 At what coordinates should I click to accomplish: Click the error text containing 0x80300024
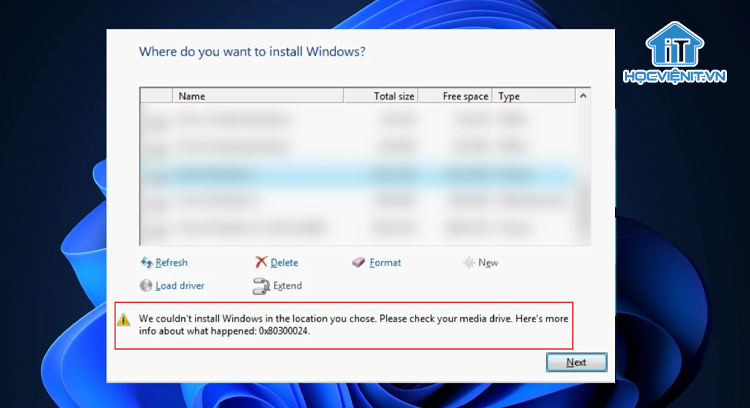353,325
